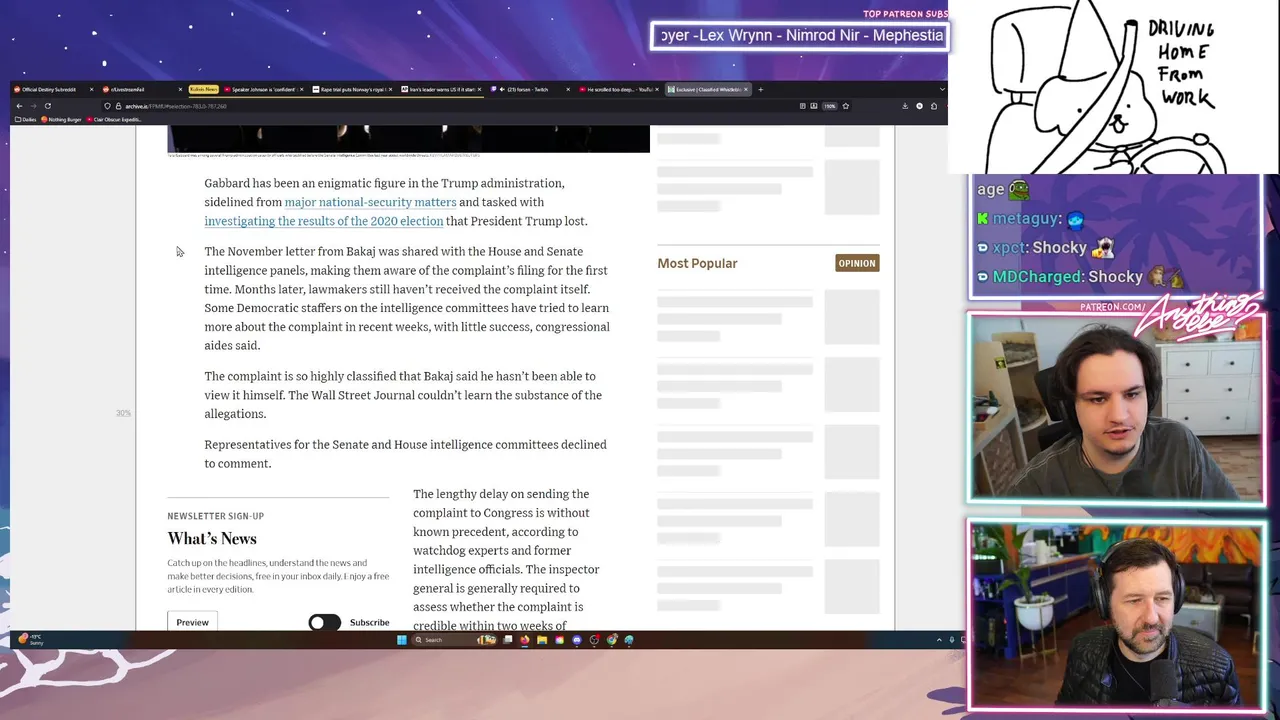Image resolution: width=1280 pixels, height=720 pixels.
Task: Open Task View on the taskbar
Action: coord(508,640)
